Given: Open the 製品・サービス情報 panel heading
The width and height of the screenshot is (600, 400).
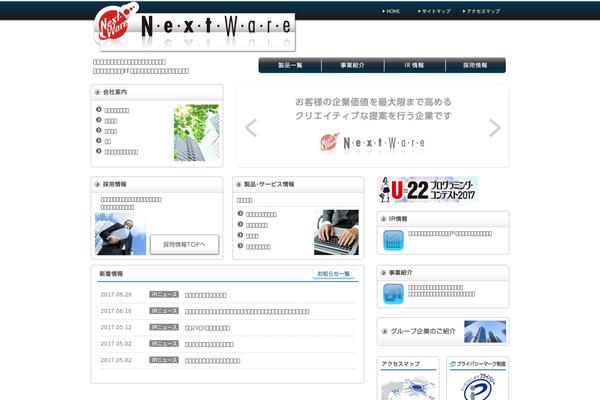Looking at the screenshot, I should click(x=269, y=184).
